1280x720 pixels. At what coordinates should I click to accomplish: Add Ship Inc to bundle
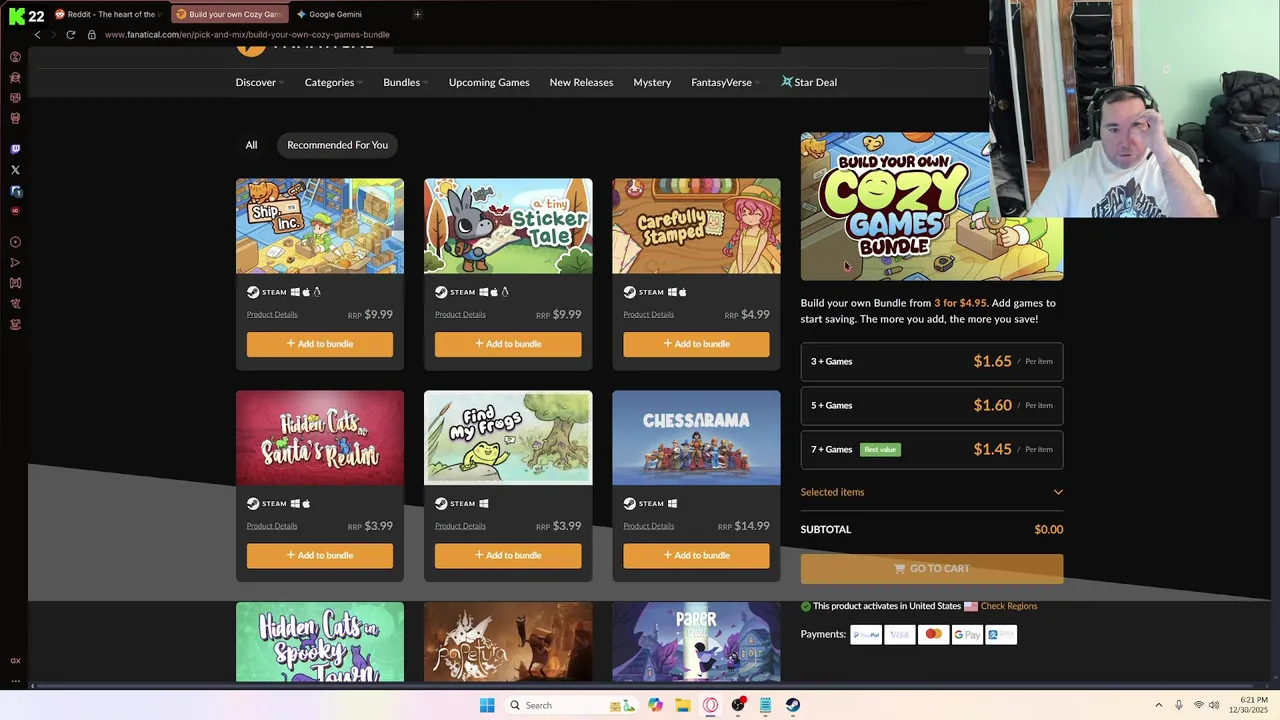[x=320, y=344]
